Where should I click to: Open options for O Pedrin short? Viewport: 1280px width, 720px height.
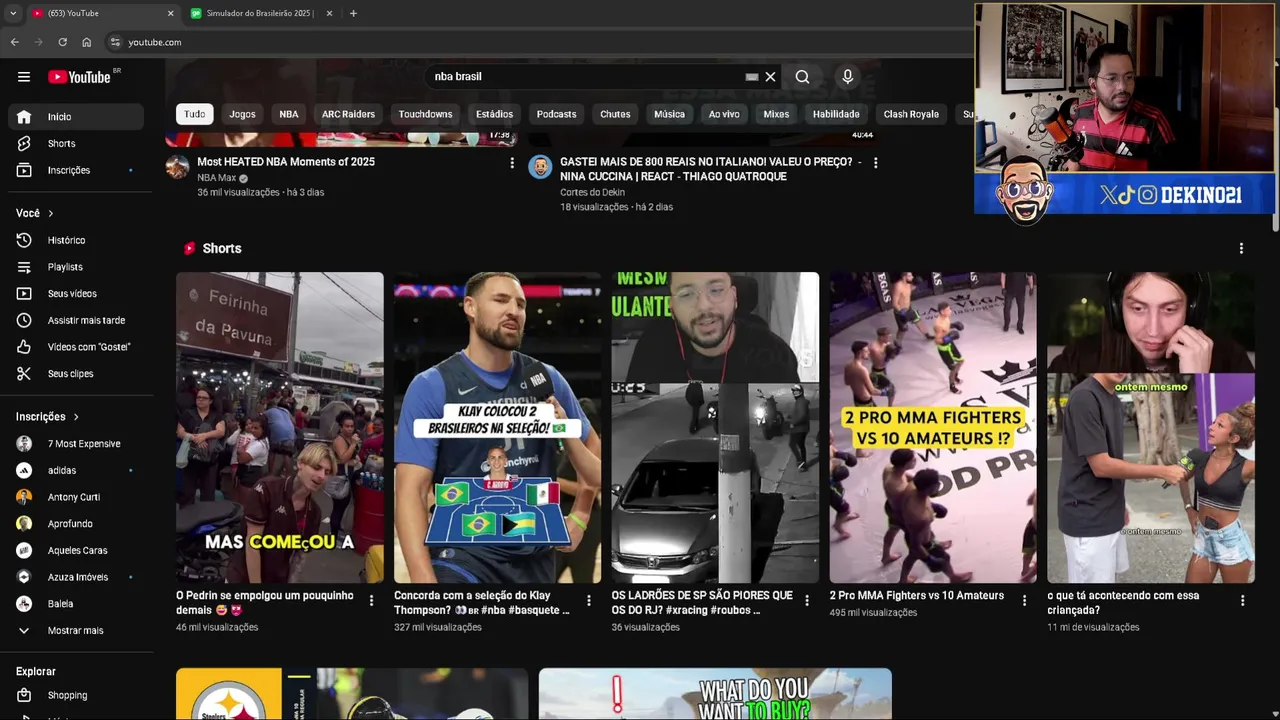[371, 601]
